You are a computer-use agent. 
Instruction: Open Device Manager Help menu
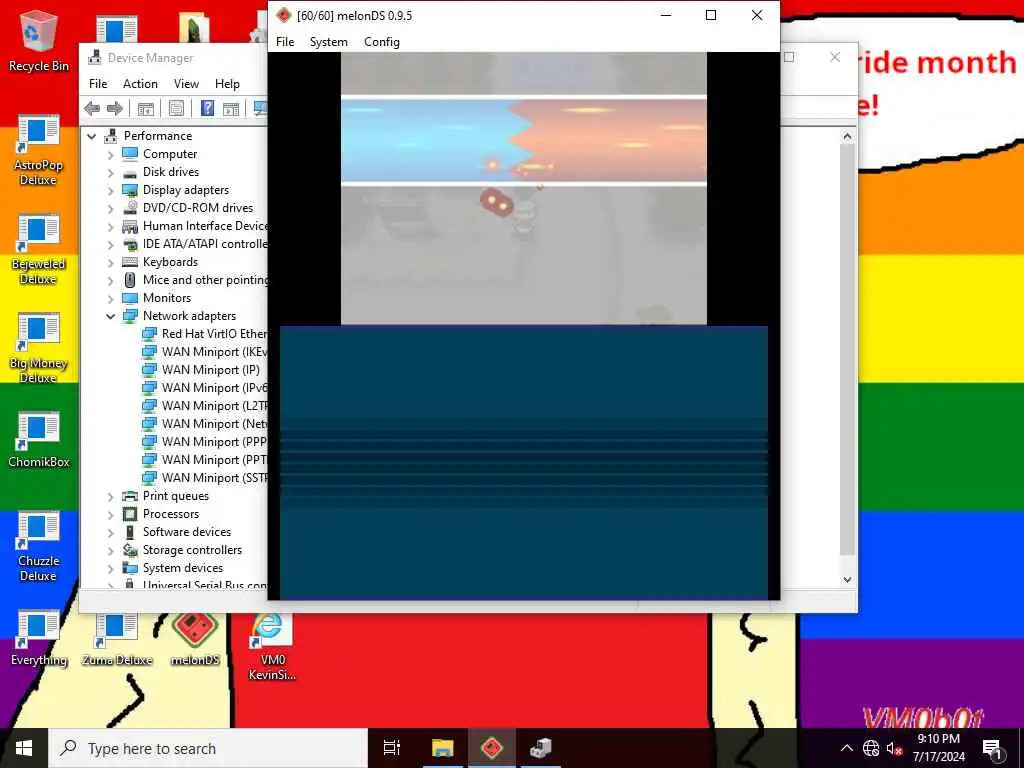point(227,84)
